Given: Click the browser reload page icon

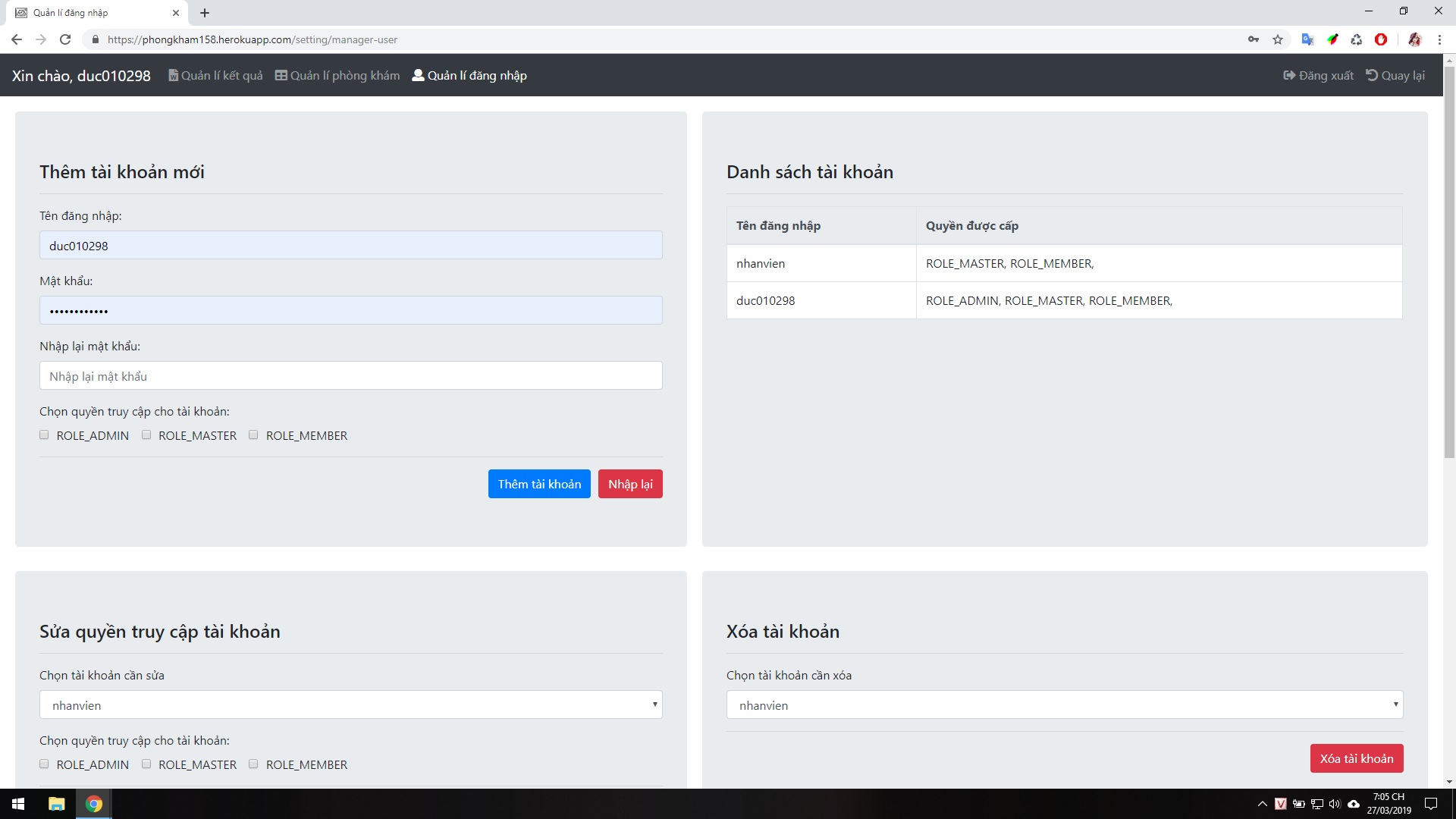Looking at the screenshot, I should 65,39.
